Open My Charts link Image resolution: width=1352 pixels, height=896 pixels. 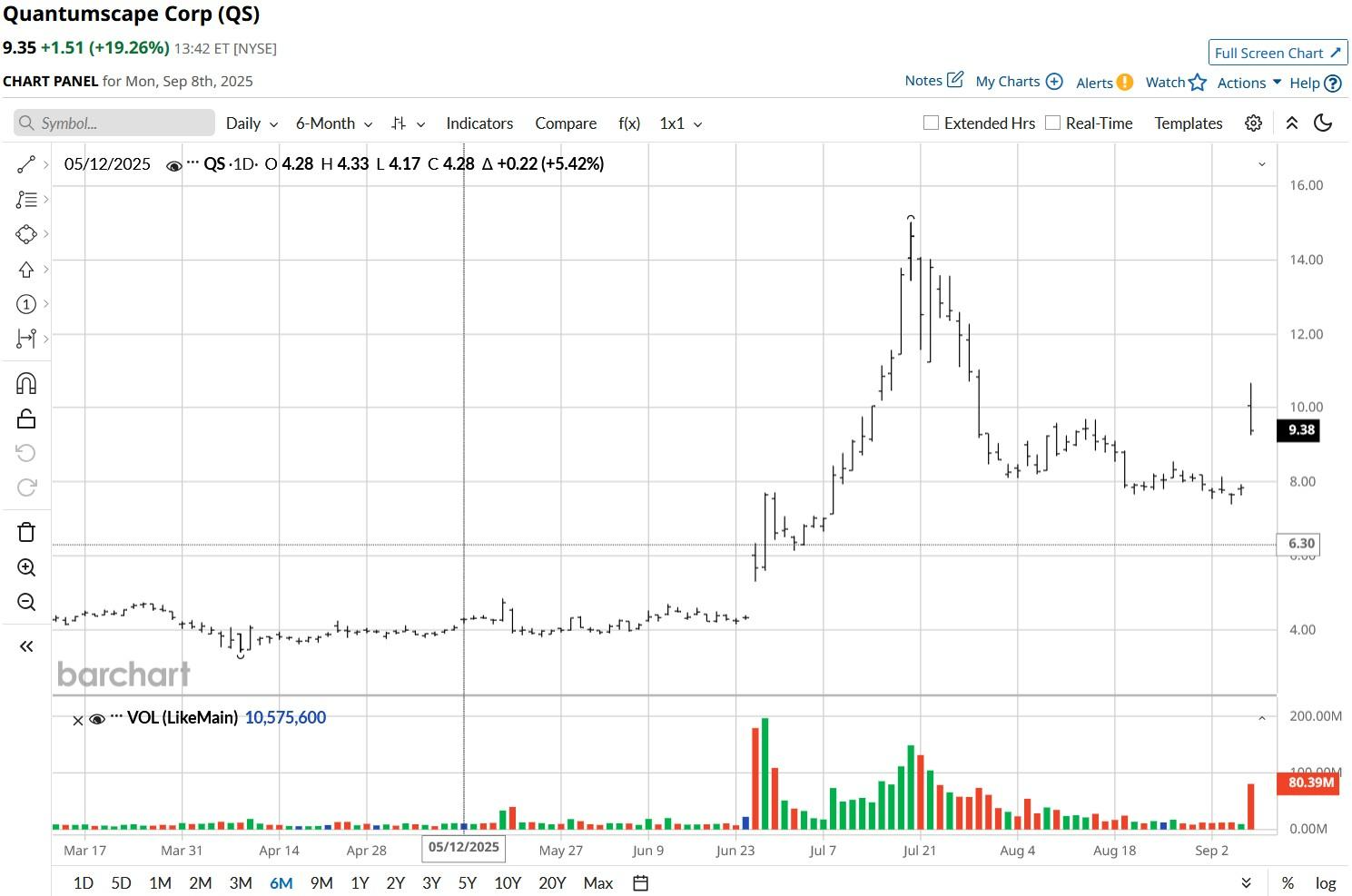[1019, 82]
